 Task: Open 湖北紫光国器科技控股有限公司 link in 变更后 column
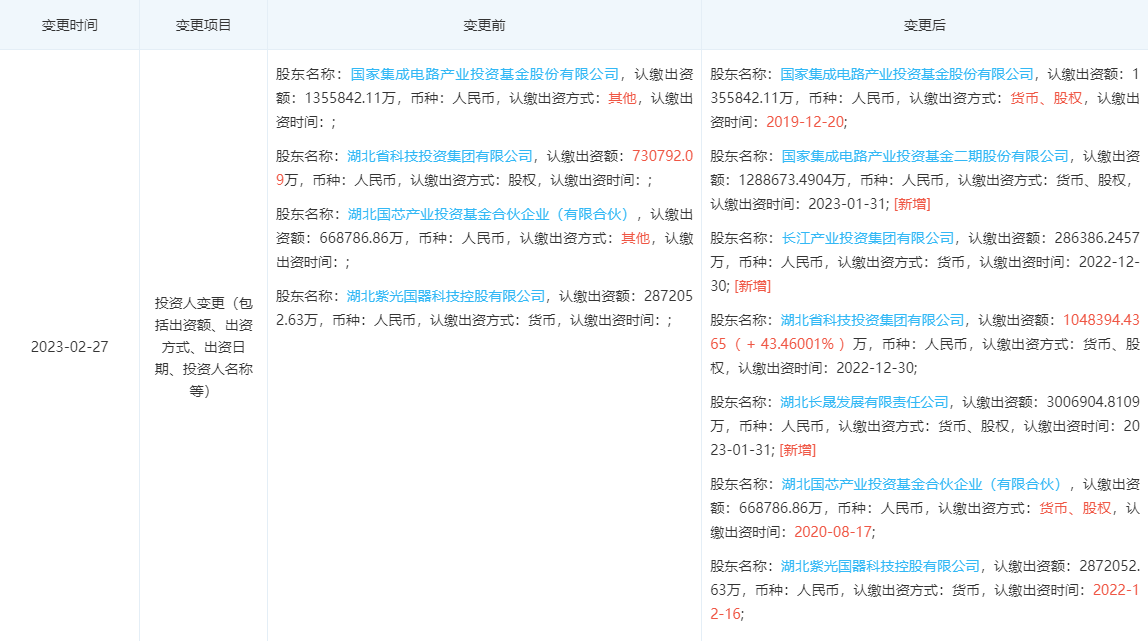tap(880, 566)
